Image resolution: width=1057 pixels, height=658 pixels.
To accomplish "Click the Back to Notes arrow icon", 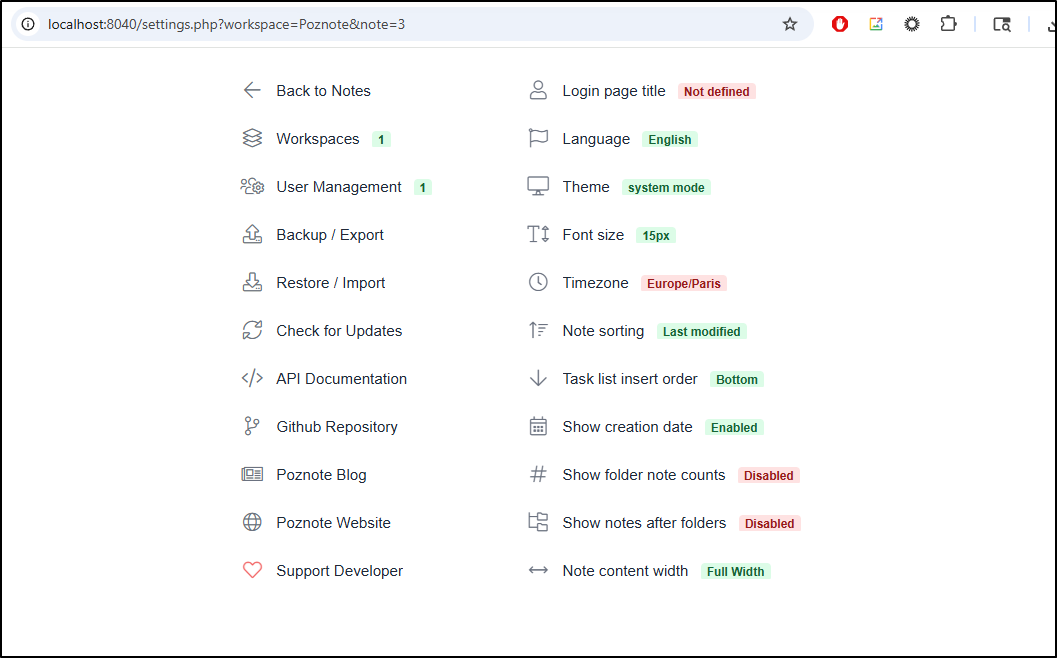I will [x=252, y=91].
